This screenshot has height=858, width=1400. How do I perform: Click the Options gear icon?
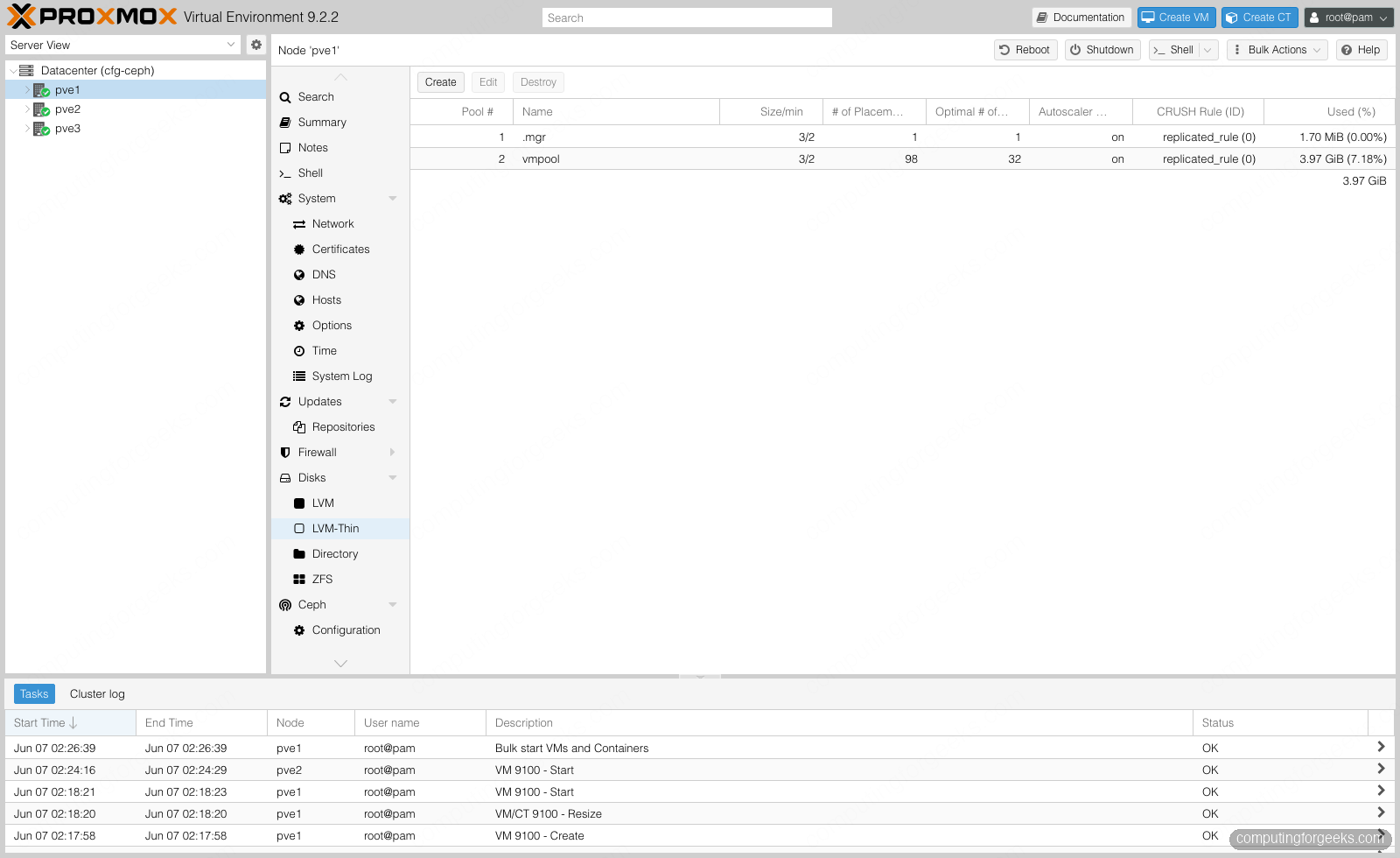(299, 326)
